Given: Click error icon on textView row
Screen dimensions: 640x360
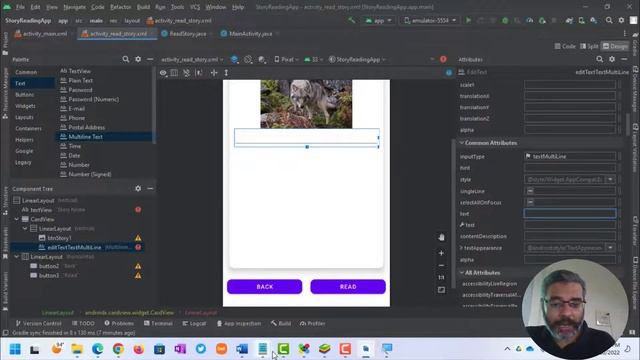Looking at the screenshot, I should point(138,209).
